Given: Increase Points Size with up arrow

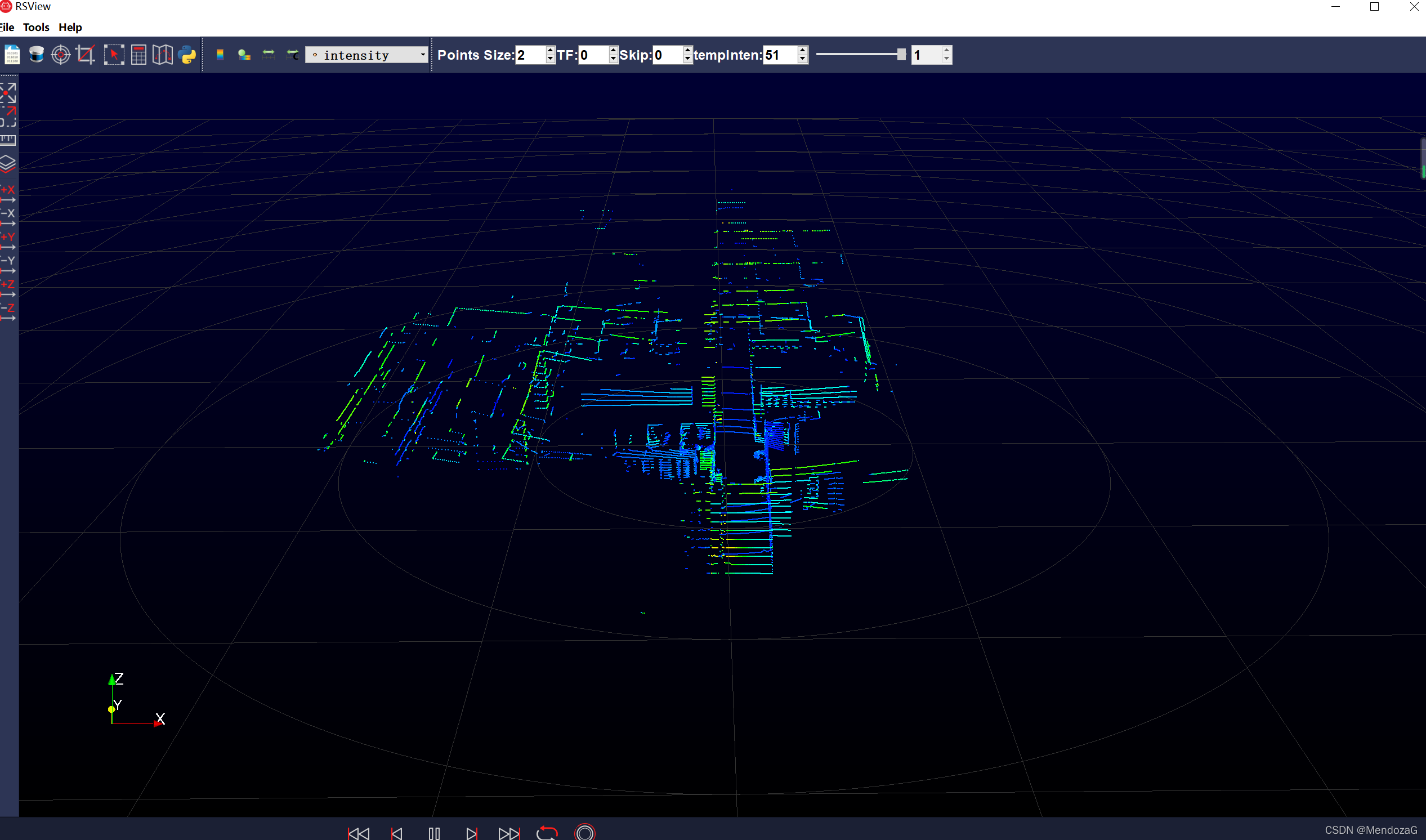Looking at the screenshot, I should tap(550, 51).
